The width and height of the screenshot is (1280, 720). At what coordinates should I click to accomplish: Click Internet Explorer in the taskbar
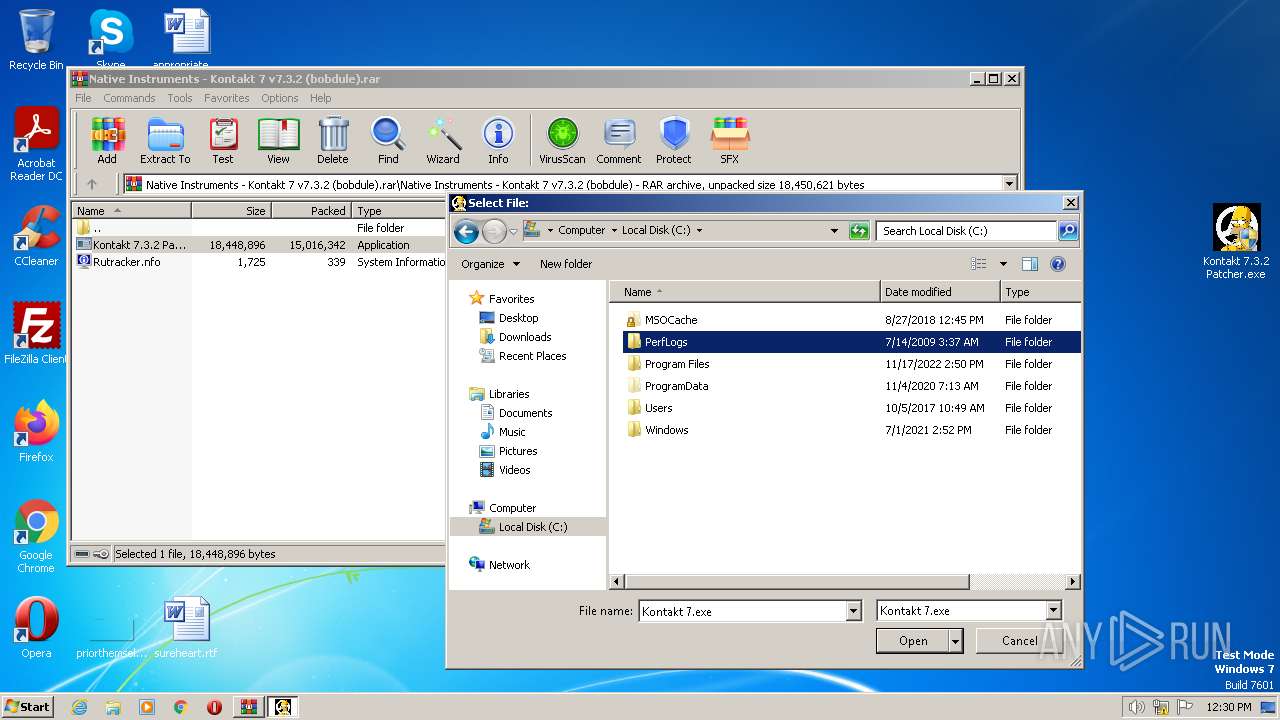[79, 707]
